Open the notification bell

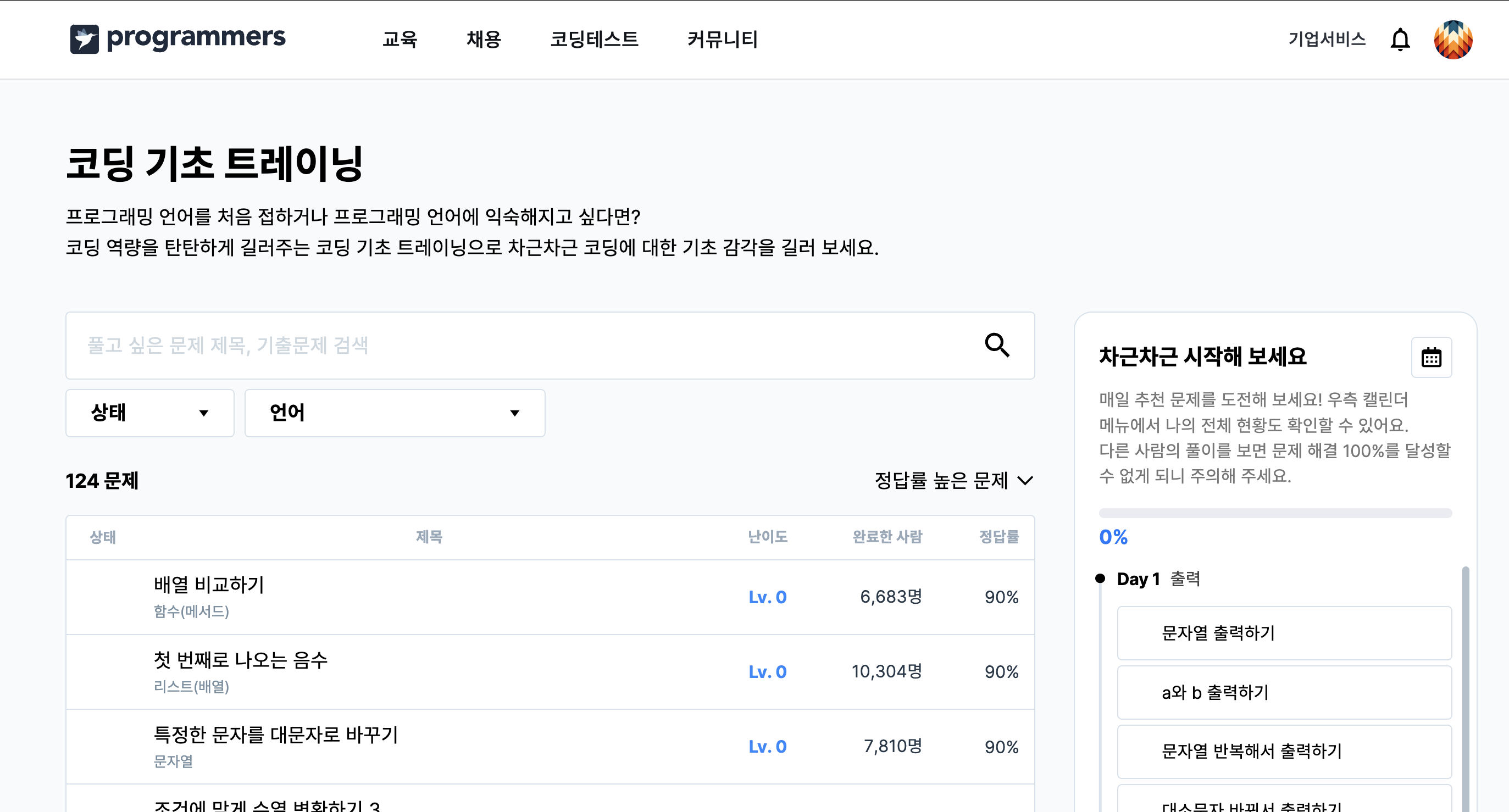(x=1400, y=39)
